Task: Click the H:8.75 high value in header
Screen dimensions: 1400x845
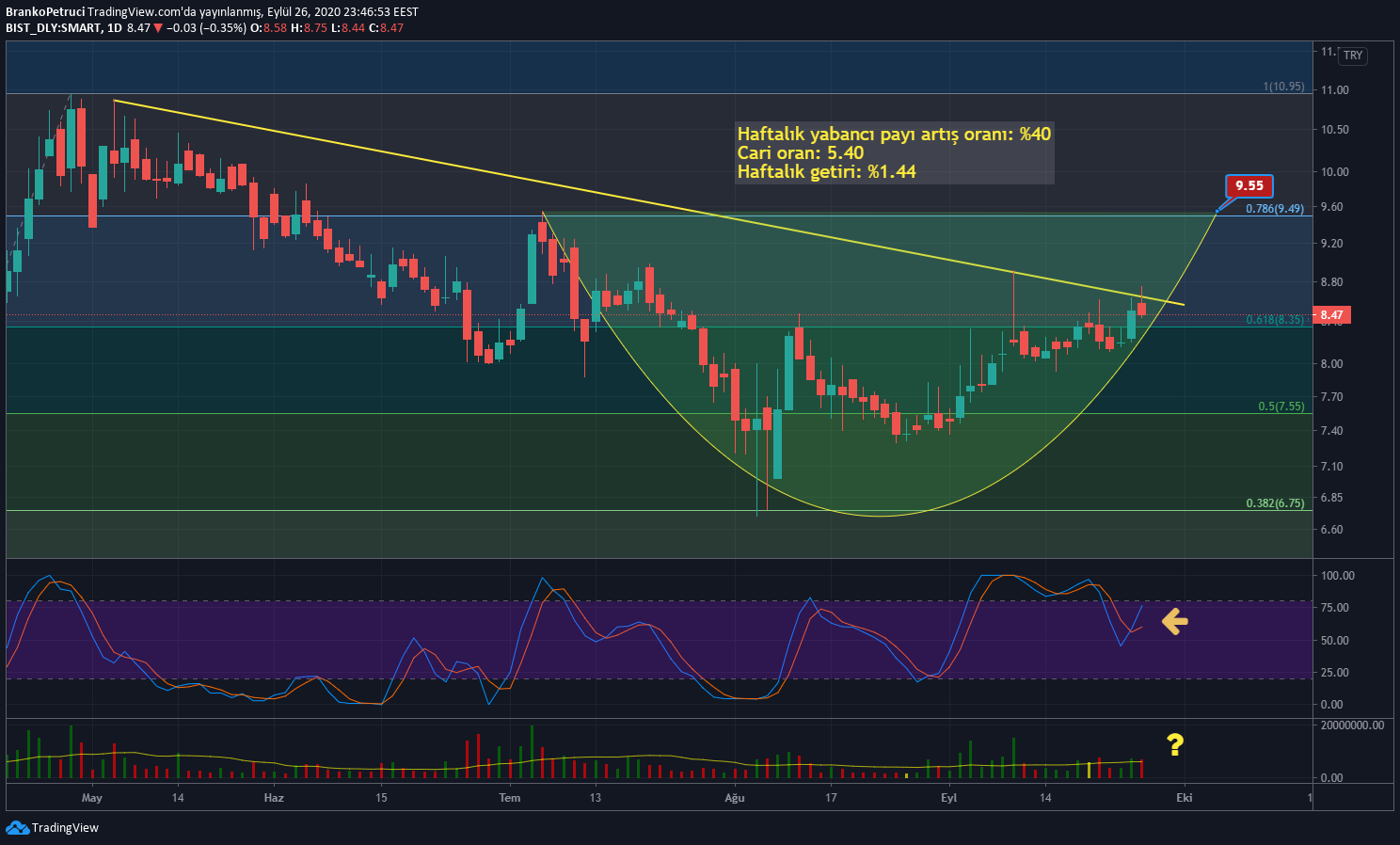Action: click(x=308, y=28)
